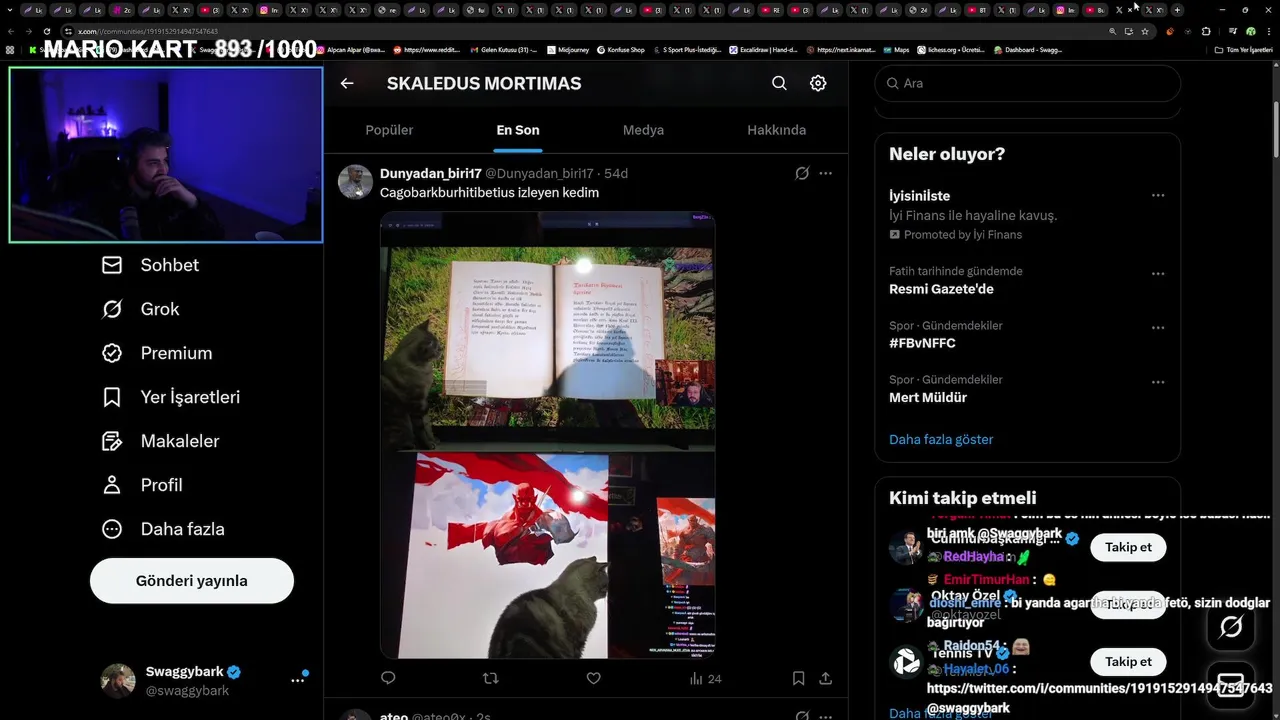This screenshot has width=1280, height=720.
Task: Expand Daha fazla sidebar menu
Action: coord(163,529)
